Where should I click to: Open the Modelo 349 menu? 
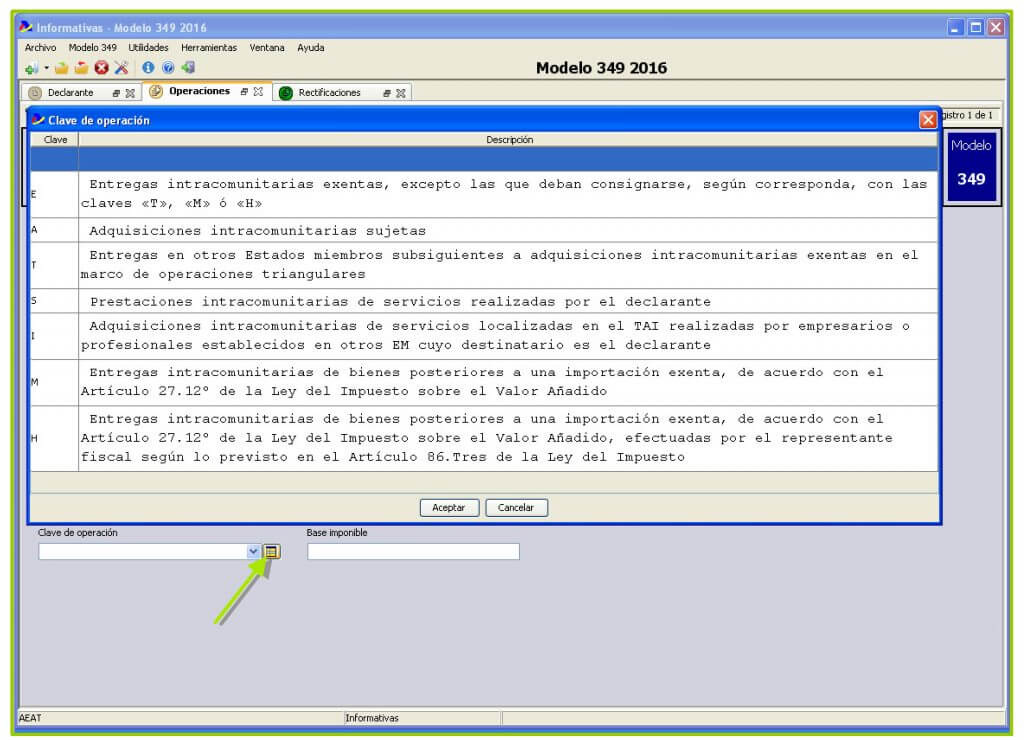click(x=93, y=48)
